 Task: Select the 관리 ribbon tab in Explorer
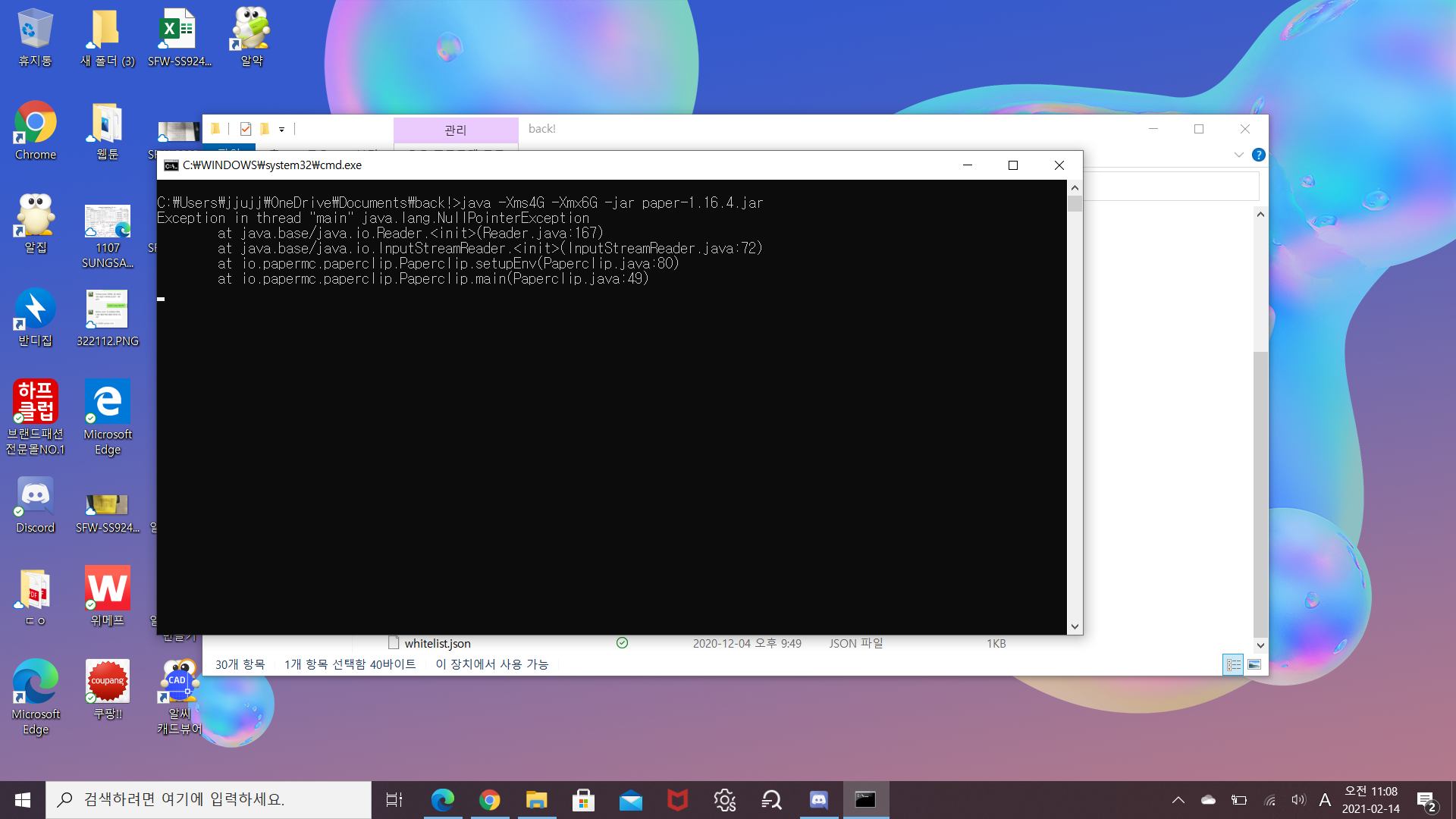tap(456, 130)
